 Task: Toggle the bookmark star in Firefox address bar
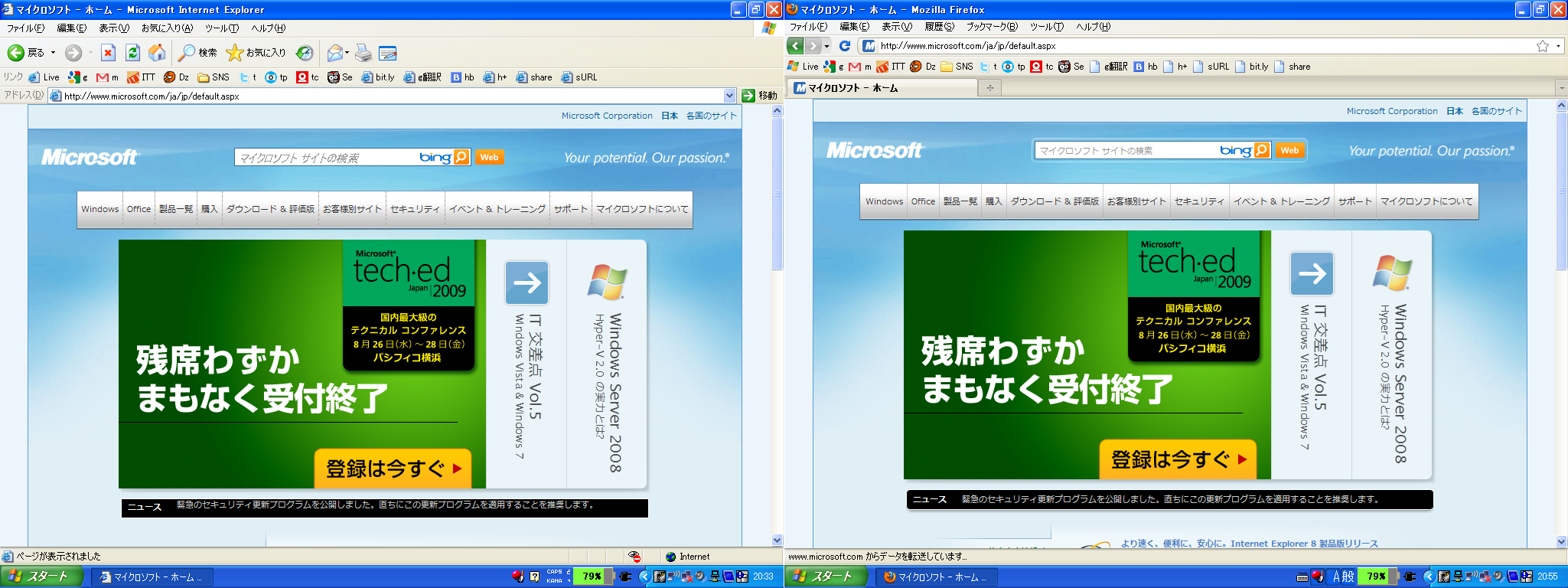(1543, 46)
